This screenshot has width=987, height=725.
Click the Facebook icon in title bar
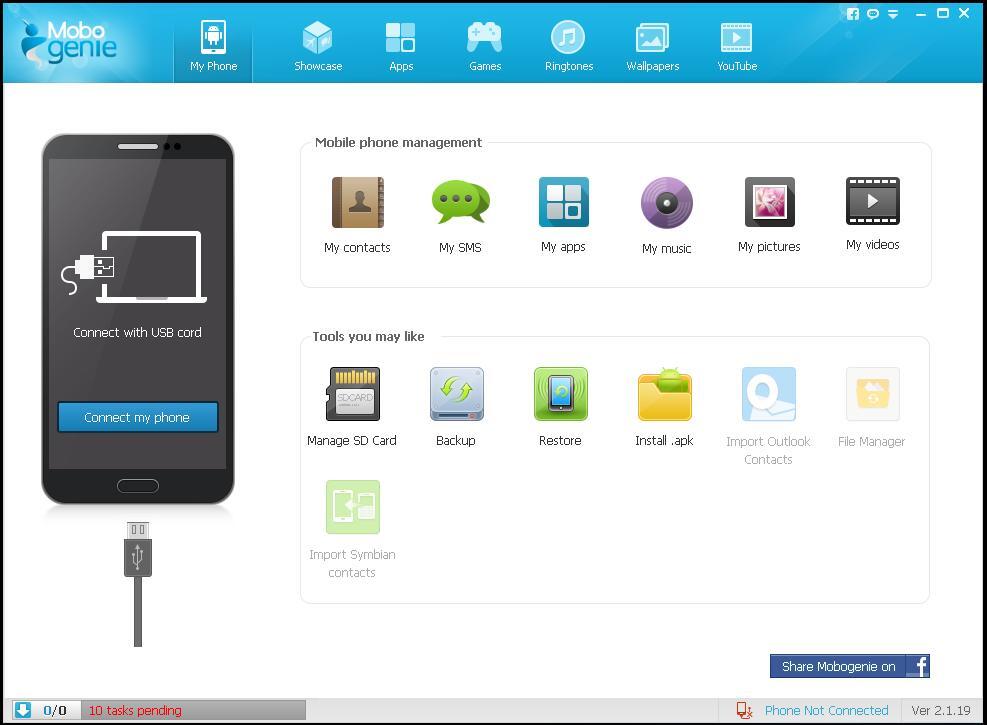852,14
